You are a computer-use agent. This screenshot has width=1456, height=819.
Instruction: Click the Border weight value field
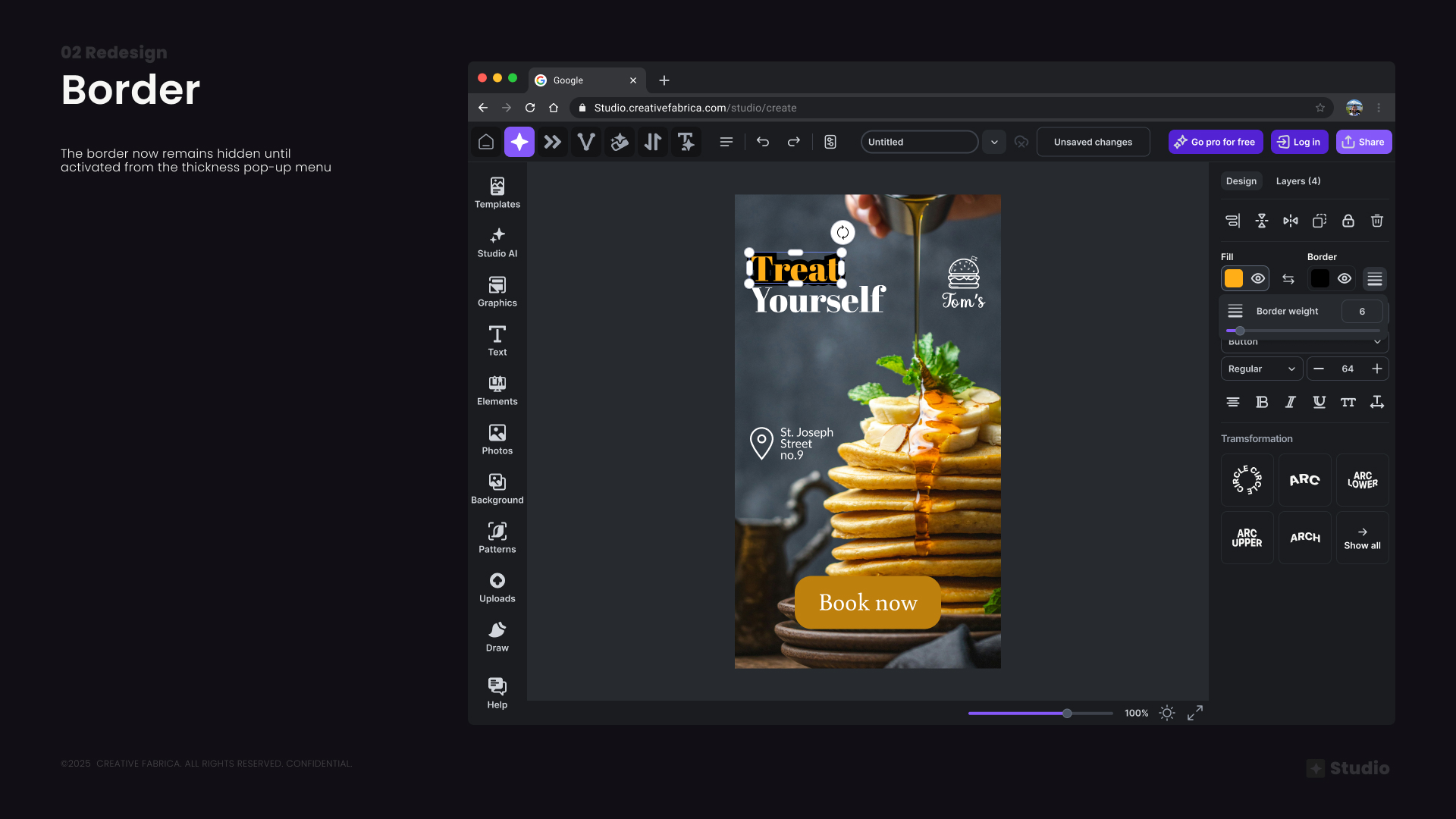1361,311
